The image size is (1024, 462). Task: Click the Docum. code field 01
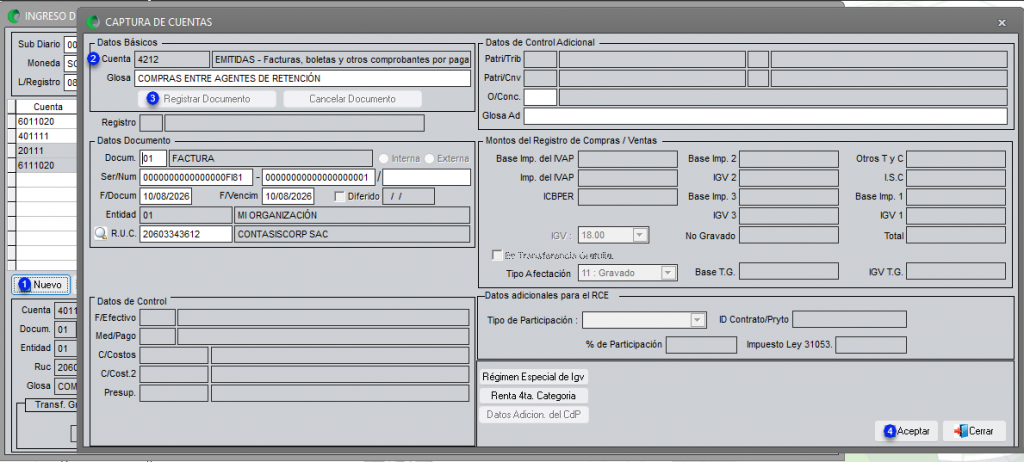[x=153, y=158]
